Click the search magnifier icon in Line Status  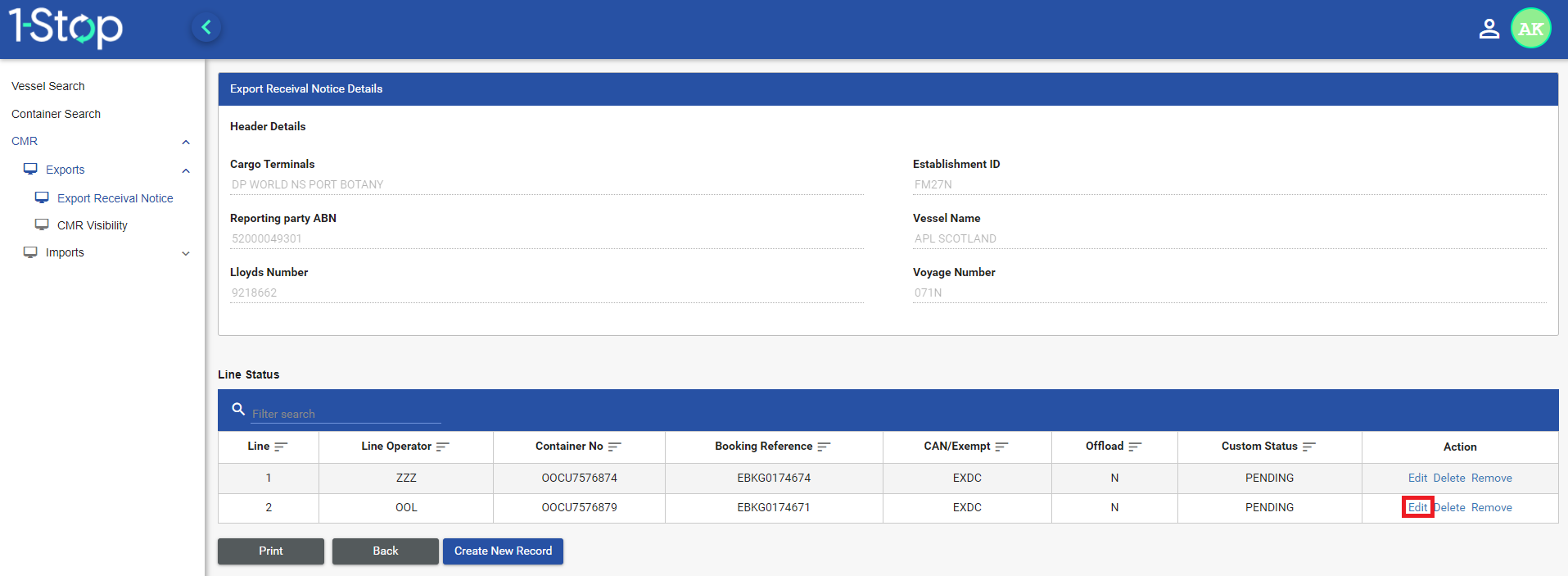pyautogui.click(x=238, y=409)
